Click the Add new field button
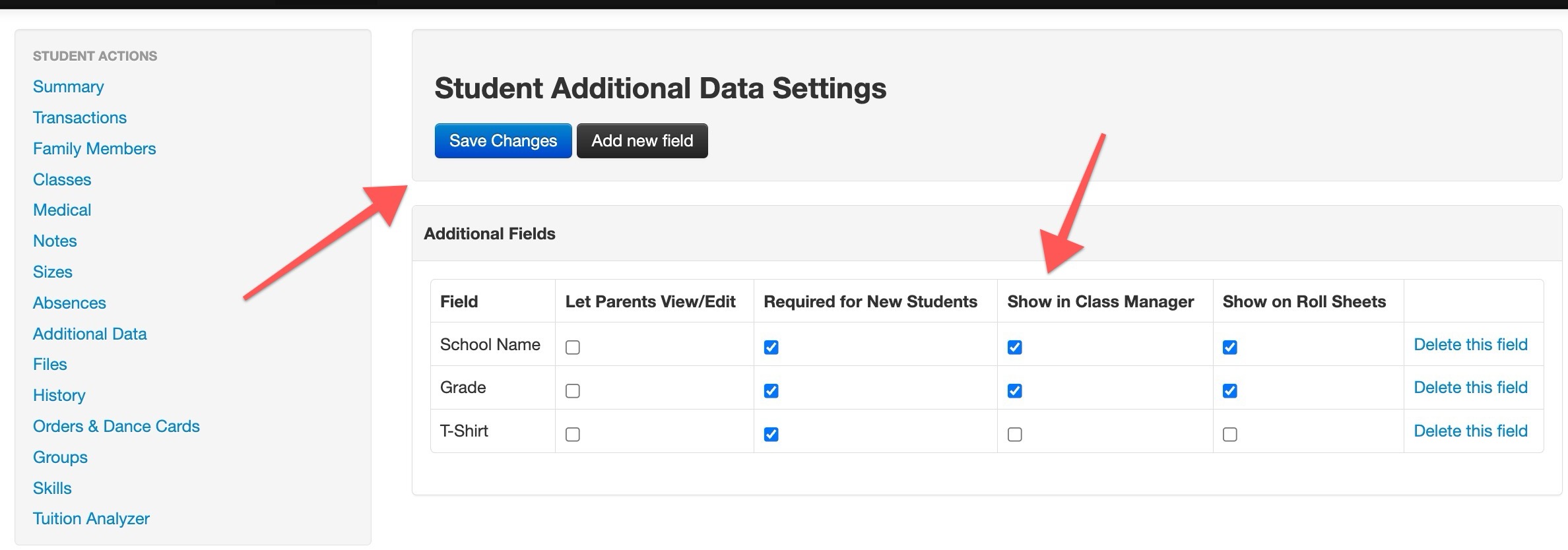Screen dimensions: 1568x550 point(642,140)
